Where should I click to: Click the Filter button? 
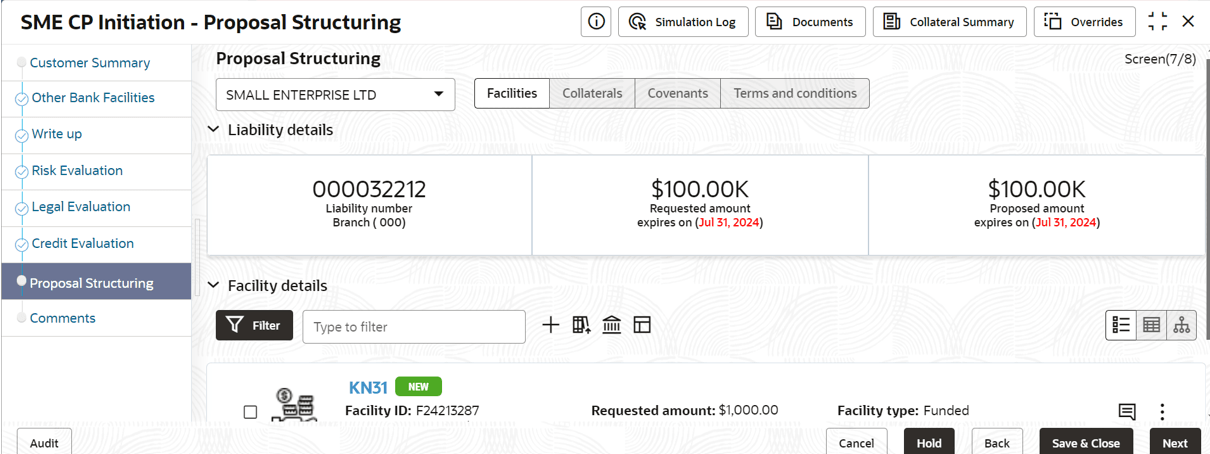254,325
